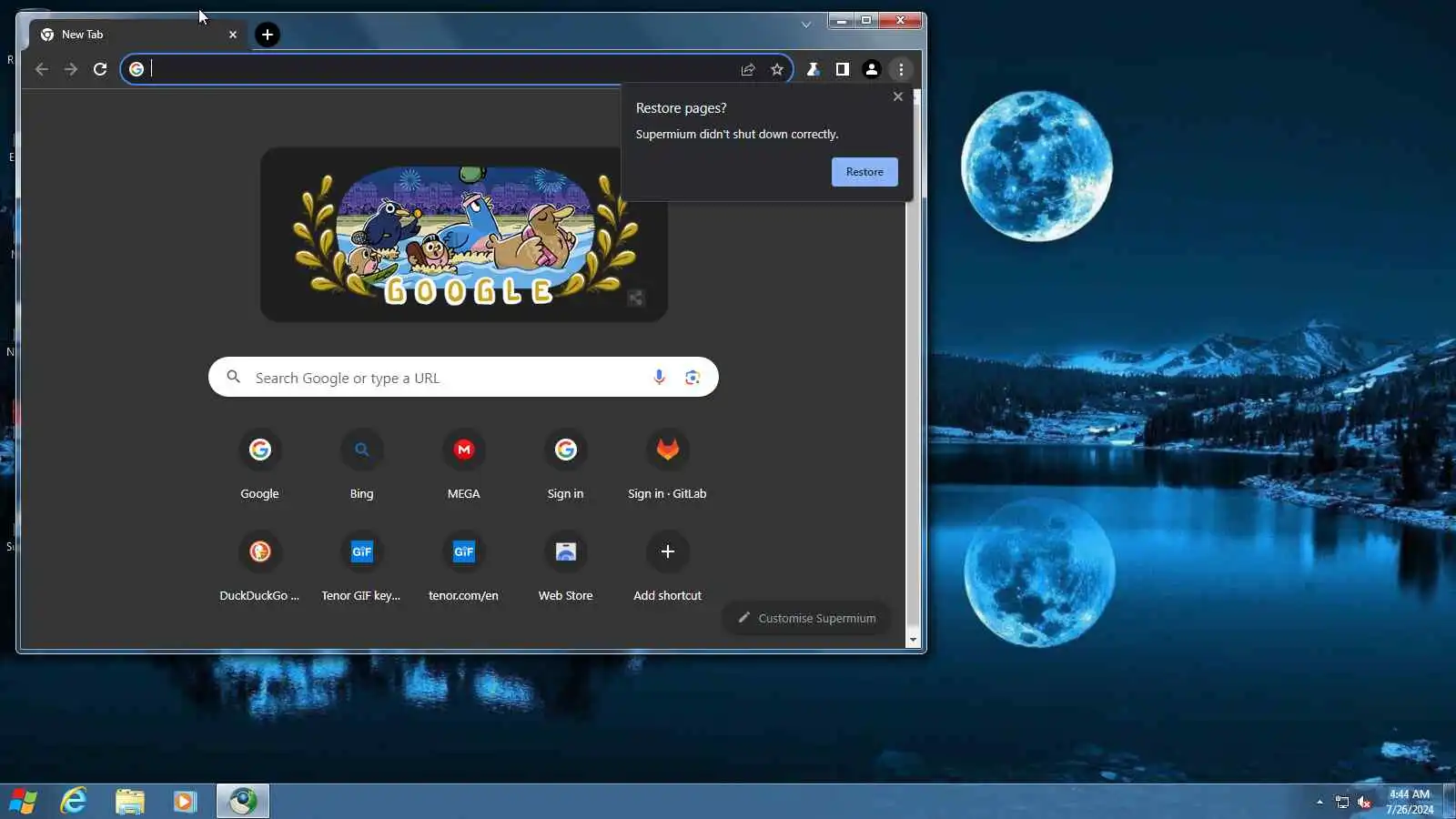Open a new tab with plus button
The width and height of the screenshot is (1456, 819).
(268, 35)
